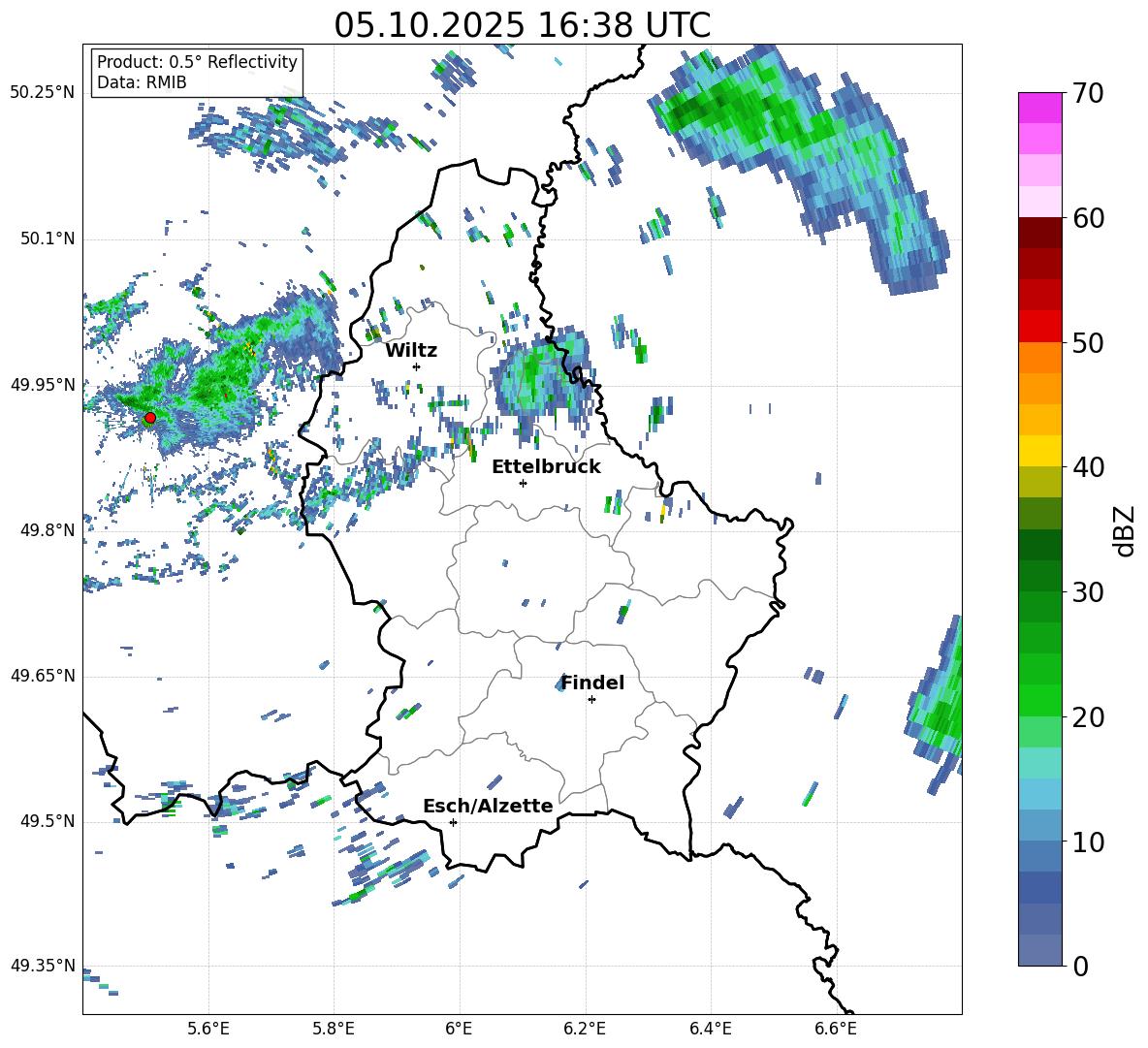Click the Esch/Alzette station cross marker

pos(453,822)
